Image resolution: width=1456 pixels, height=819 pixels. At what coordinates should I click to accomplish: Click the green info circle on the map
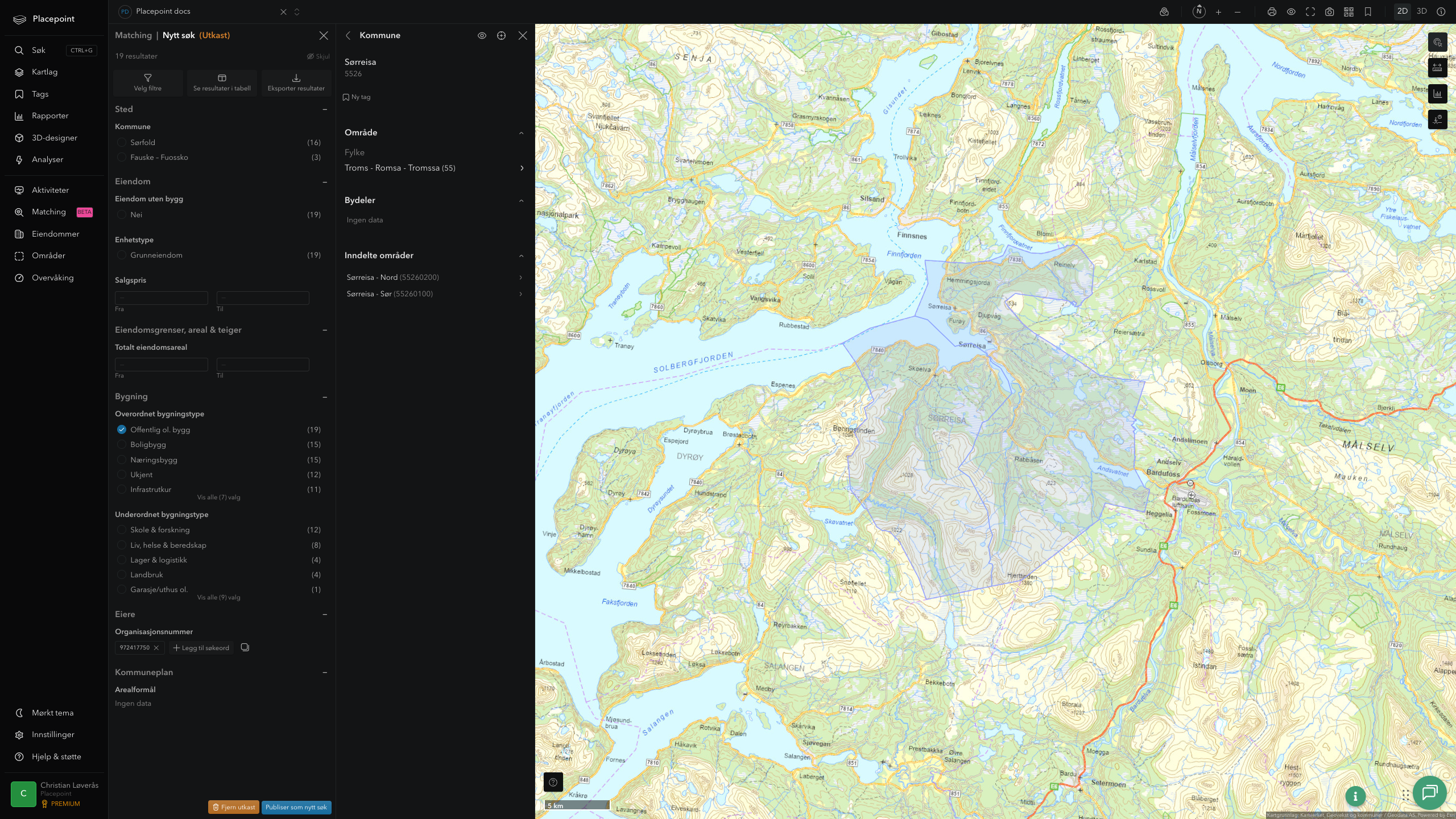pos(1355,796)
